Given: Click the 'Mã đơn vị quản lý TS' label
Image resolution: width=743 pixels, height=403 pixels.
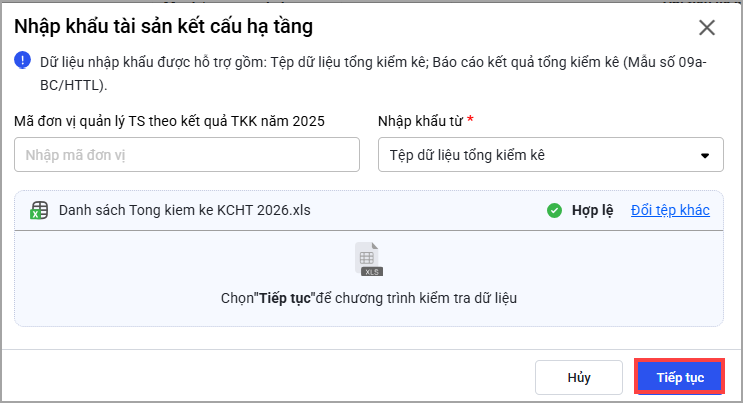Looking at the screenshot, I should [169, 121].
